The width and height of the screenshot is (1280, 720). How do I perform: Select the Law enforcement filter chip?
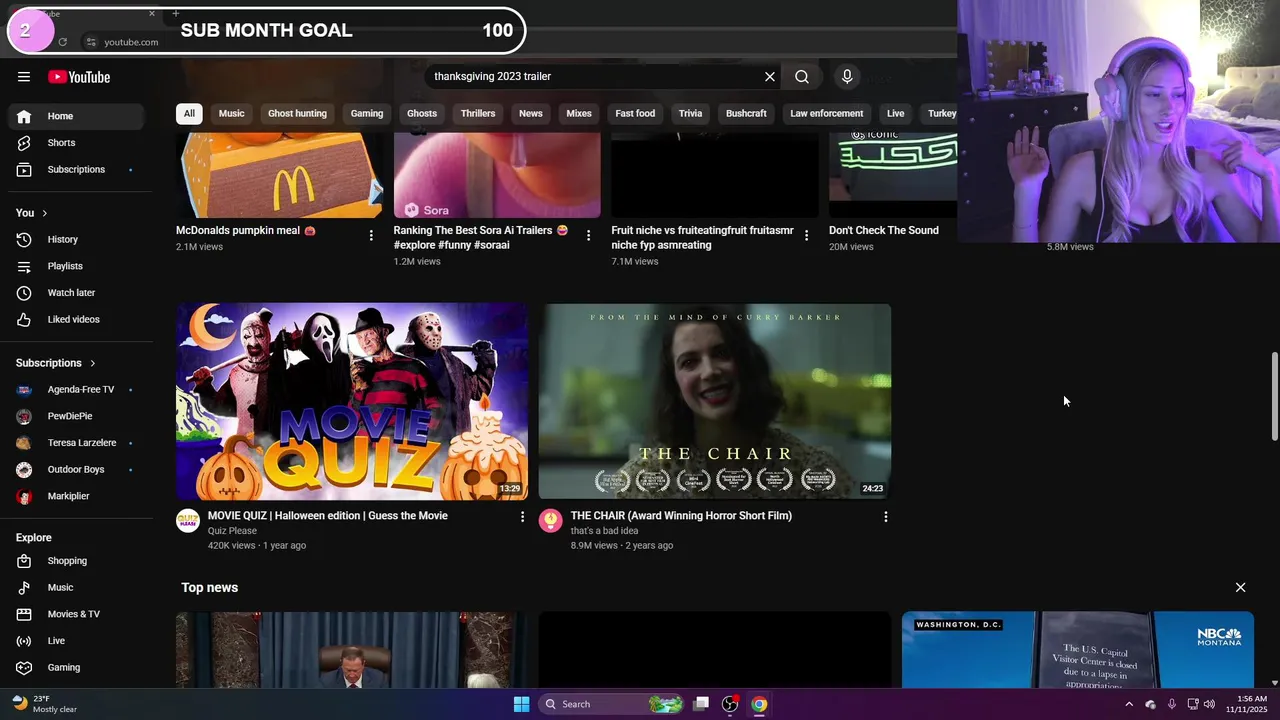[x=827, y=113]
